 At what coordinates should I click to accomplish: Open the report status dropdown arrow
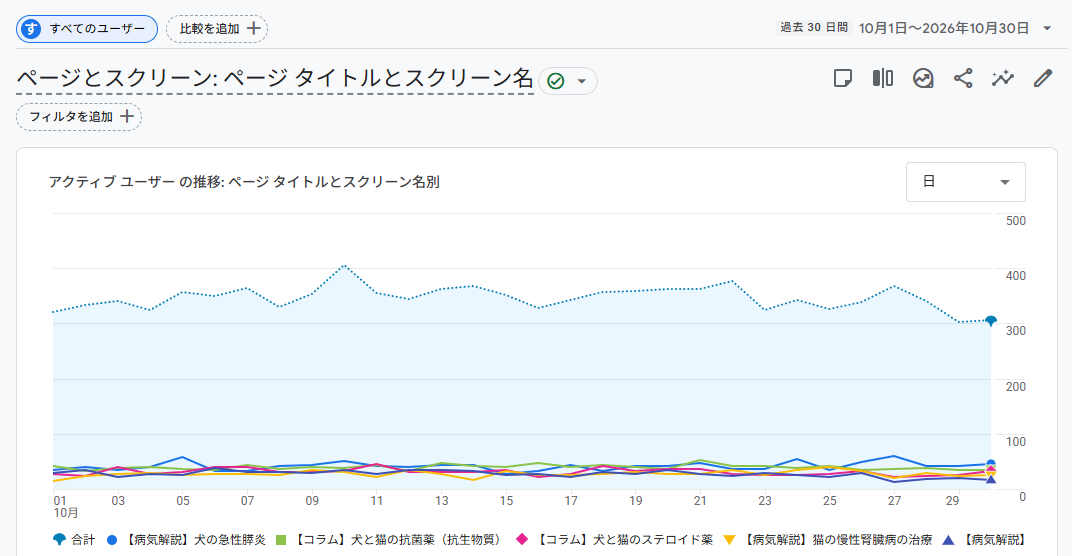582,81
